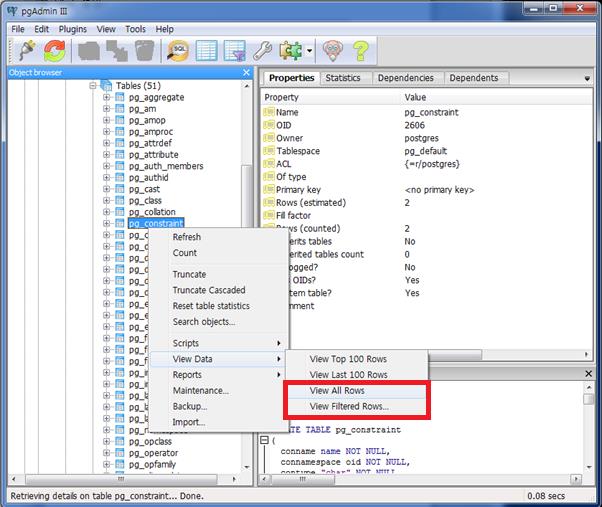602x507 pixels.
Task: Click the view data grid icon
Action: (206, 50)
